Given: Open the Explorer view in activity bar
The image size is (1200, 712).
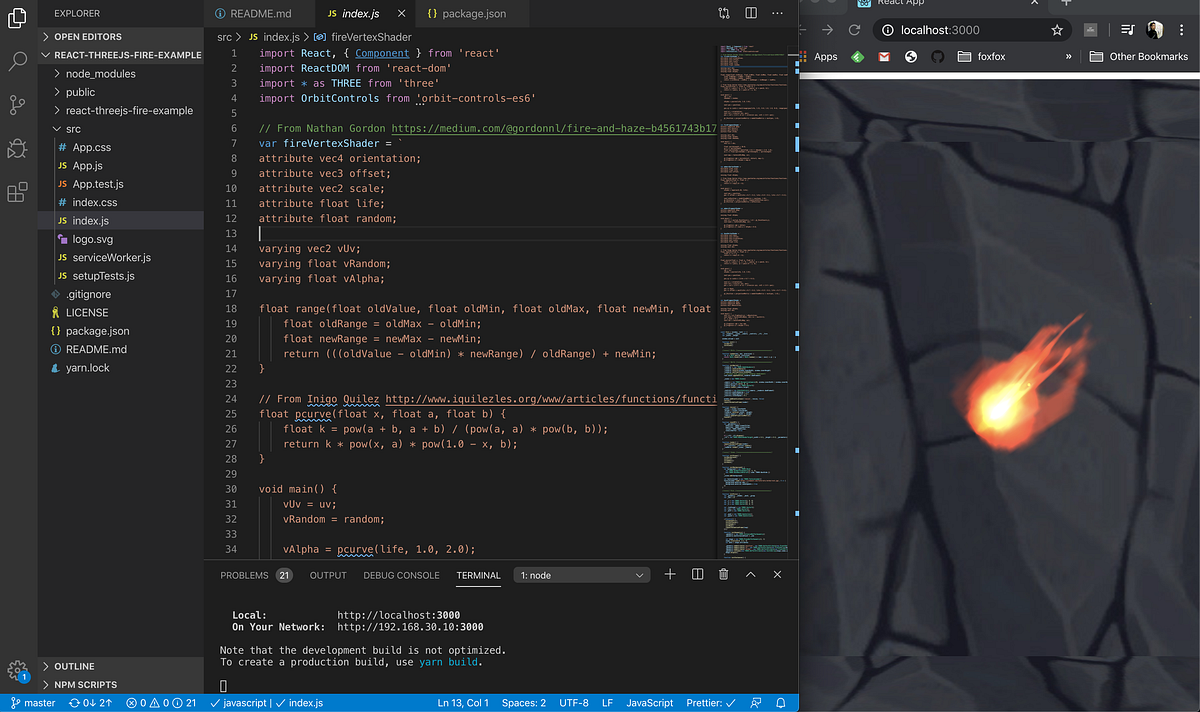Looking at the screenshot, I should coord(17,17).
